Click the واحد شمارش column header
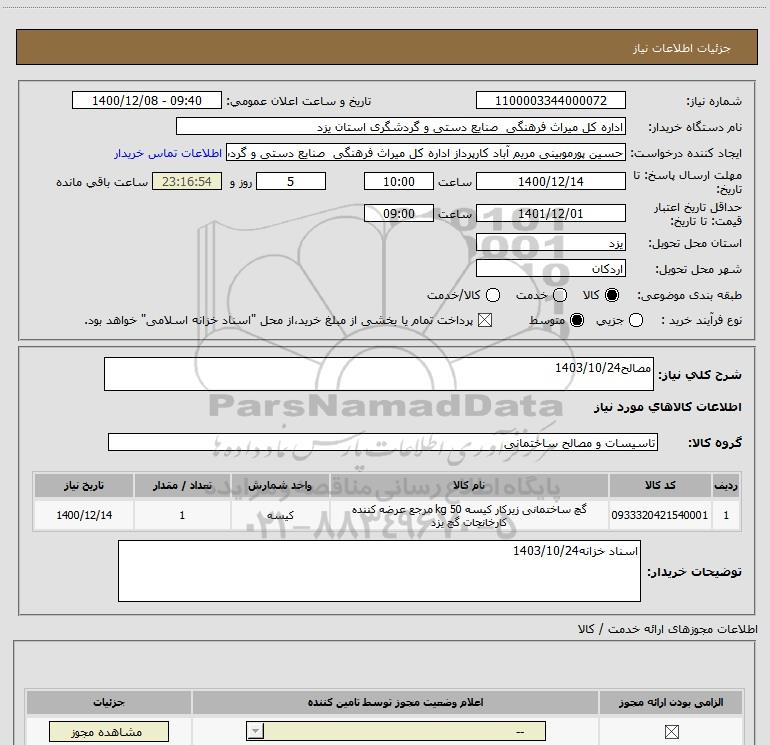770x745 pixels. point(280,485)
